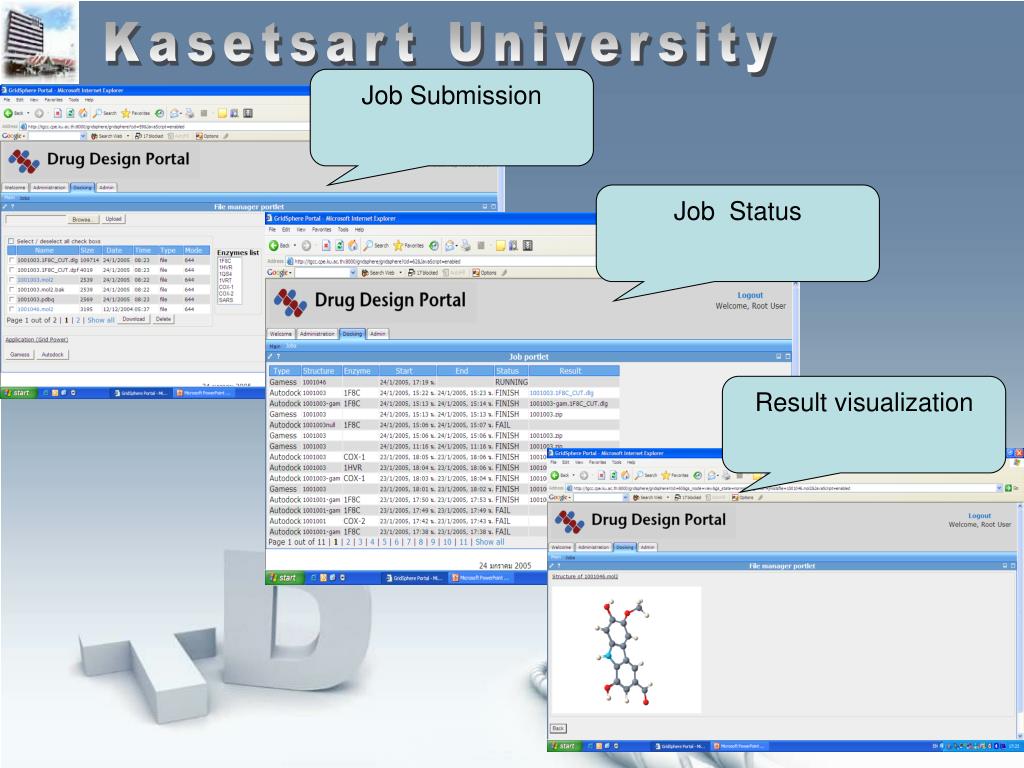1024x768 pixels.
Task: Open Google toolbar search dropdown in Job Status window
Action: (x=353, y=272)
